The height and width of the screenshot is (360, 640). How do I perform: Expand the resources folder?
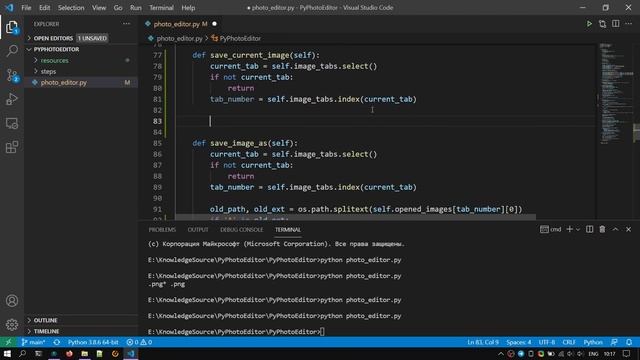coord(54,60)
